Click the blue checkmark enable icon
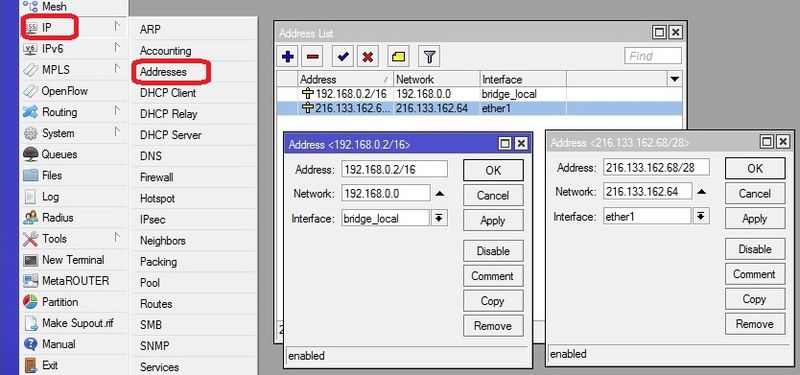Image resolution: width=800 pixels, height=375 pixels. pyautogui.click(x=343, y=57)
